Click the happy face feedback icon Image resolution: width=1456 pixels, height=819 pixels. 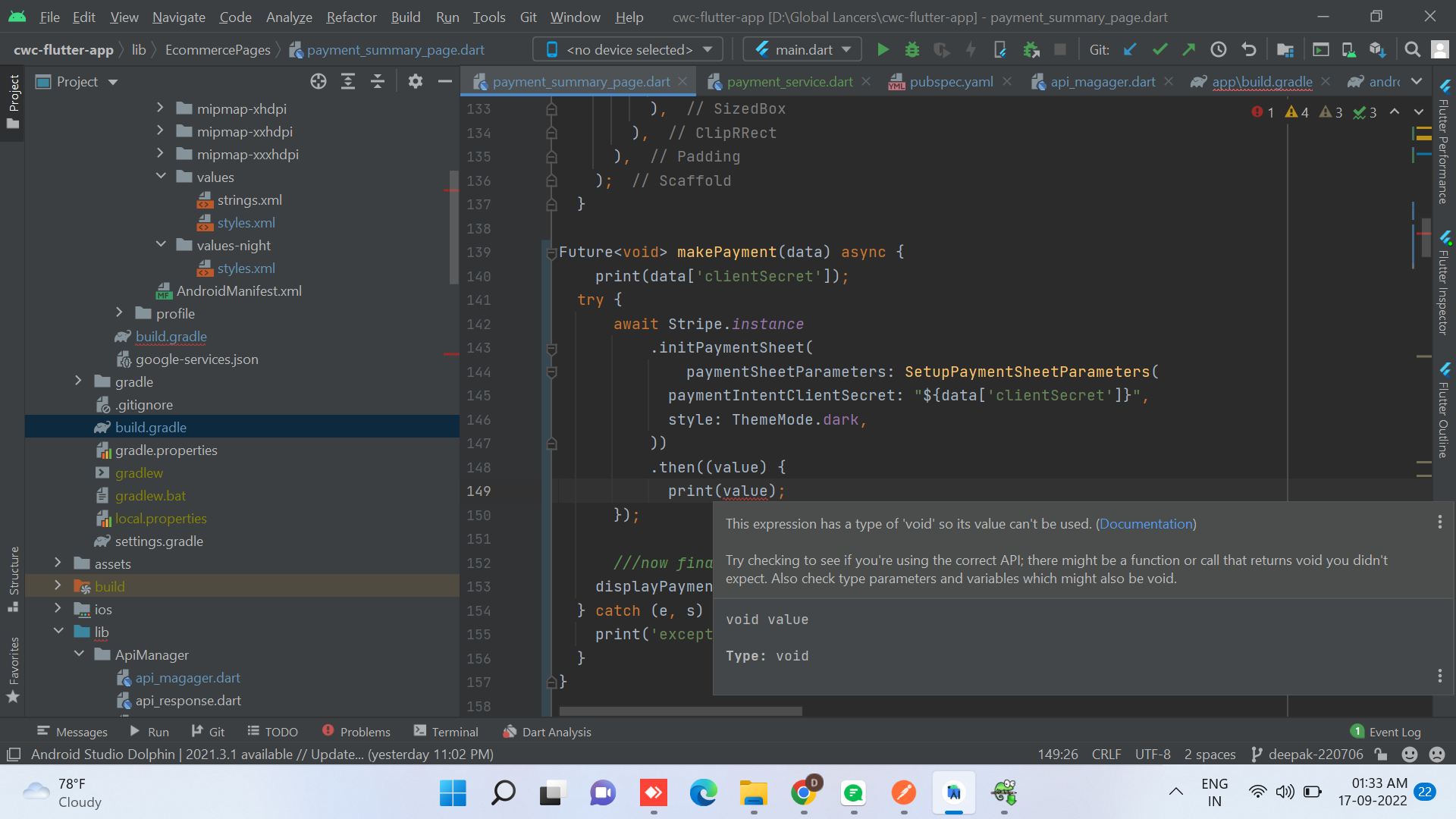coord(1410,755)
